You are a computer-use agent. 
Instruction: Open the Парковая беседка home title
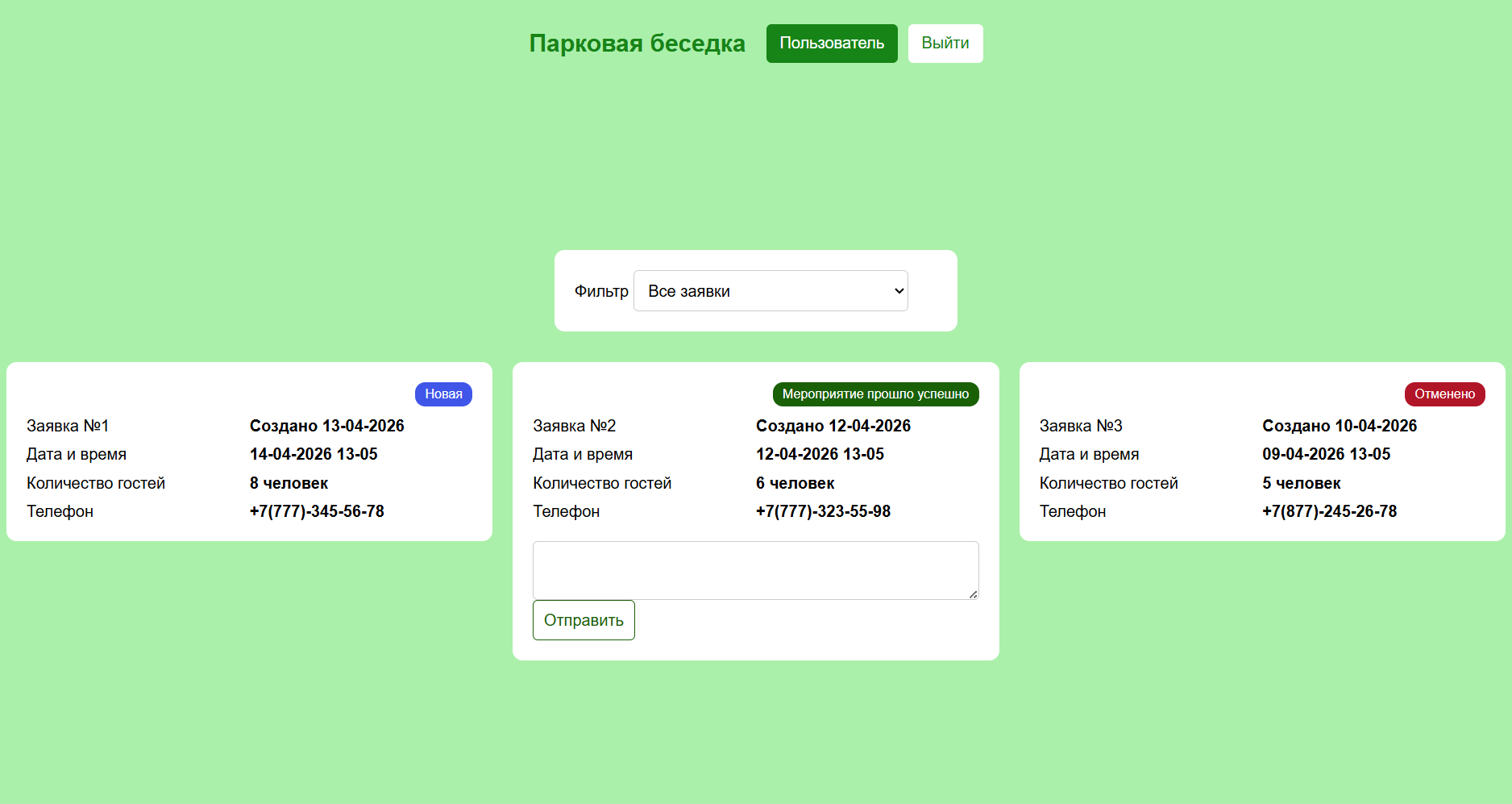click(x=637, y=43)
